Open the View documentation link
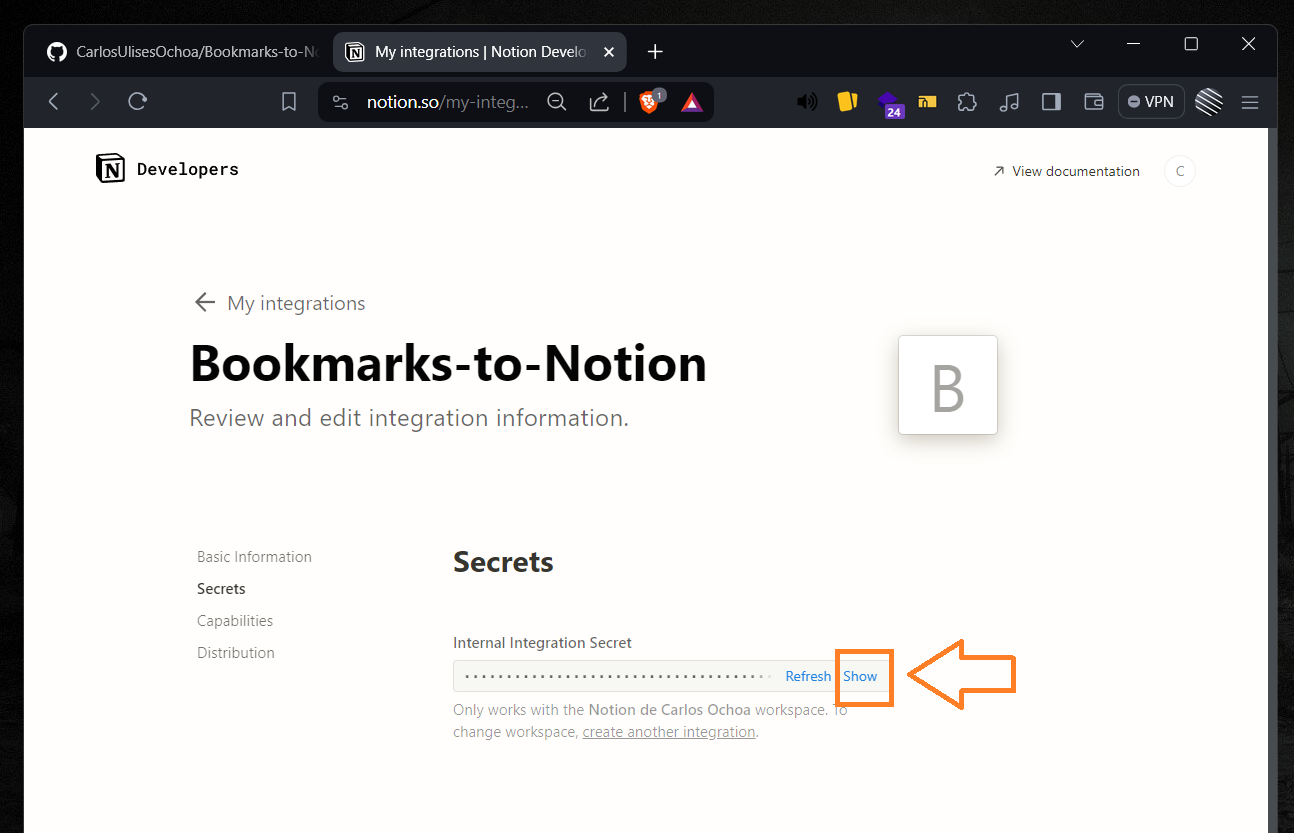 click(x=1066, y=171)
